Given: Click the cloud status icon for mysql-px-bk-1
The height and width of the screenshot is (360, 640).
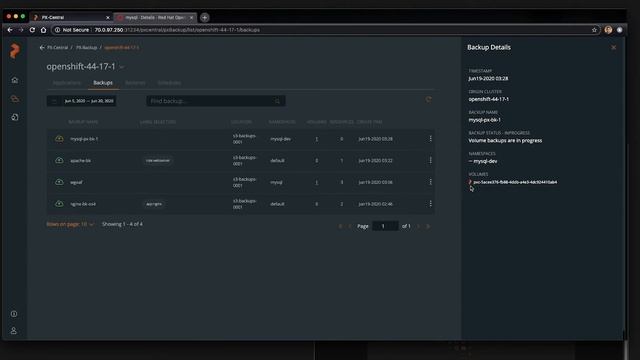Looking at the screenshot, I should (x=59, y=139).
